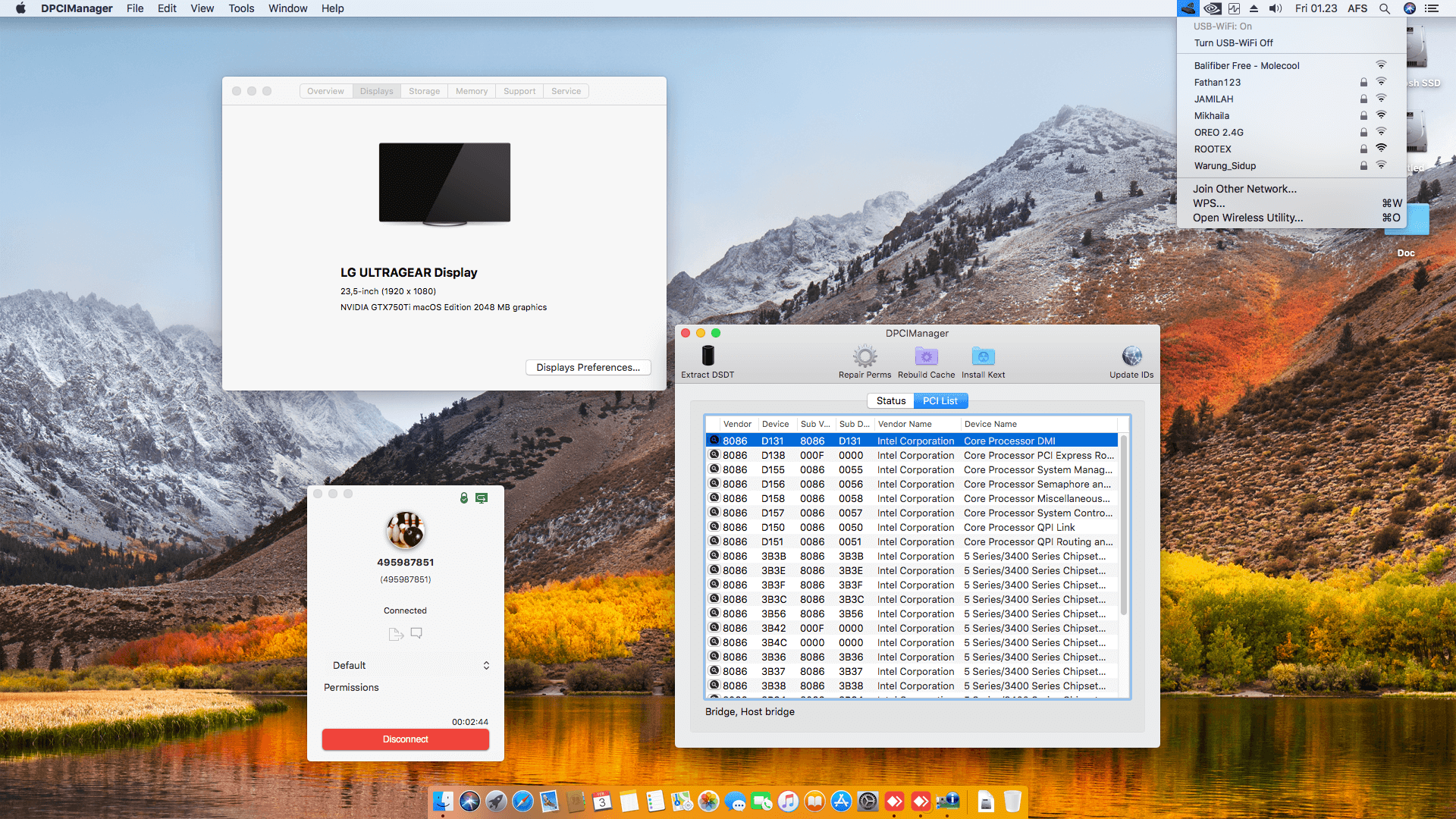Switch to the Status segment
The height and width of the screenshot is (819, 1456).
pos(890,401)
